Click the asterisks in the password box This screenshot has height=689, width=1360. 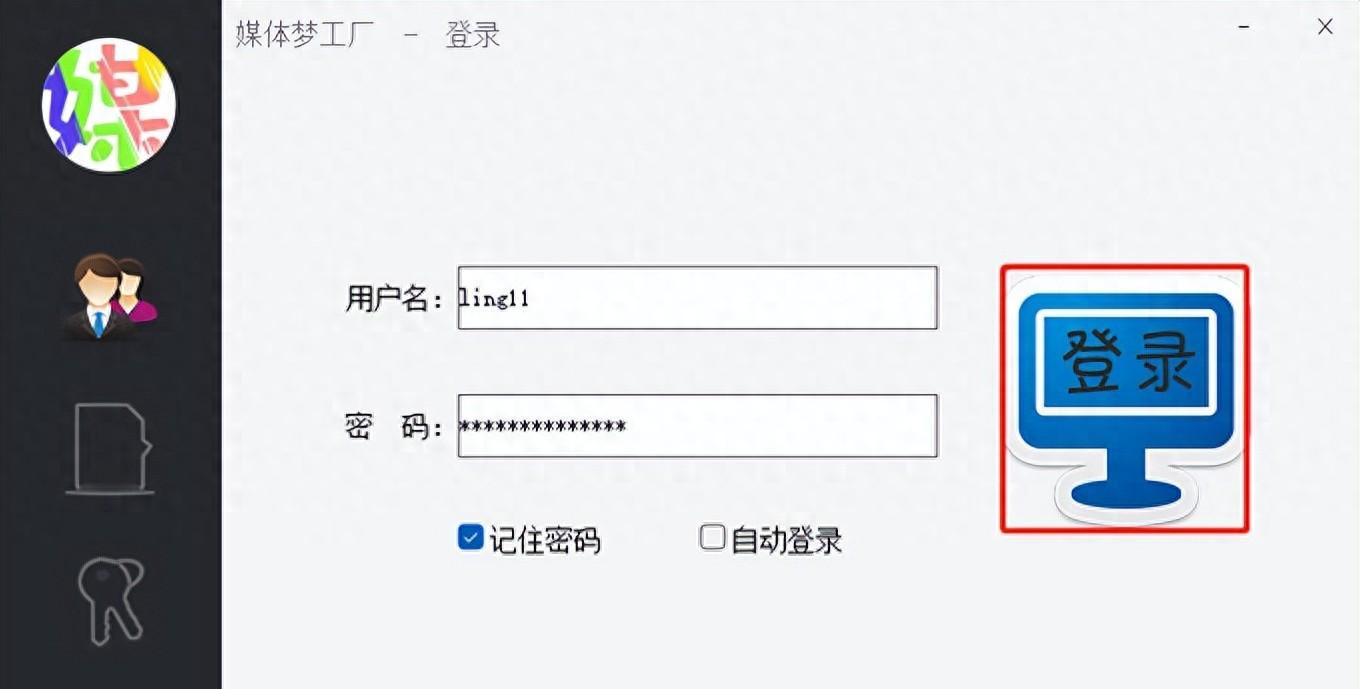click(x=542, y=427)
